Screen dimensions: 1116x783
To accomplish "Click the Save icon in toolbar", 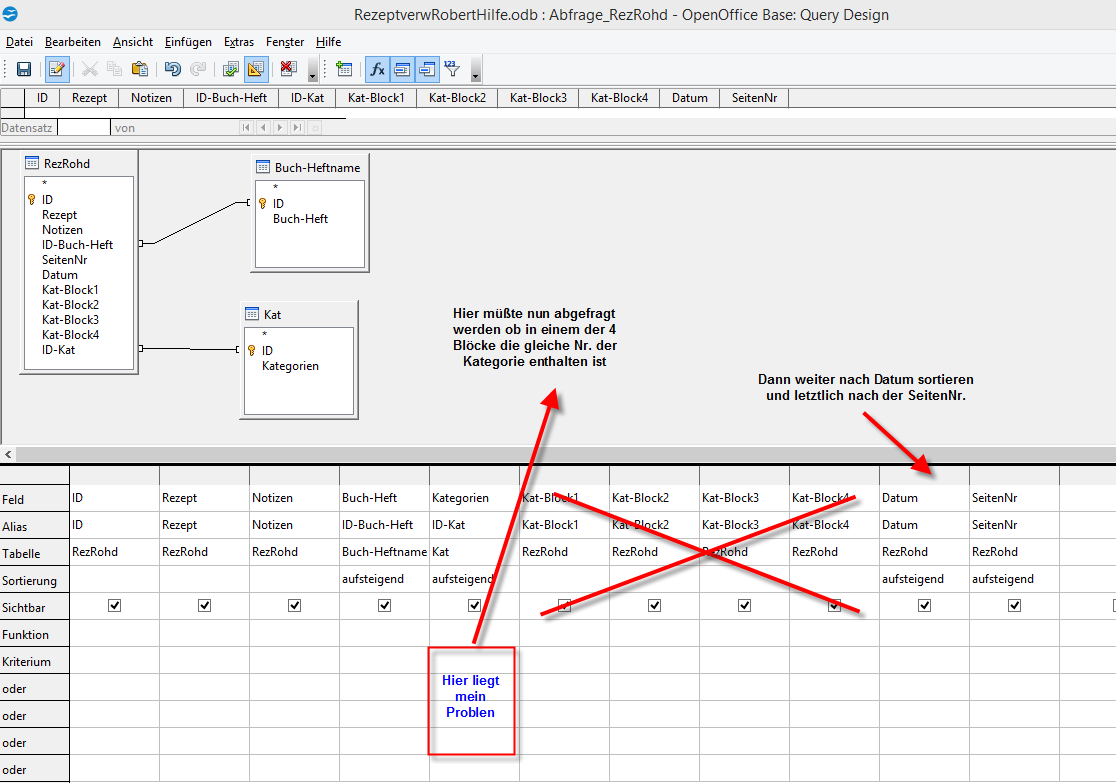I will pos(23,69).
